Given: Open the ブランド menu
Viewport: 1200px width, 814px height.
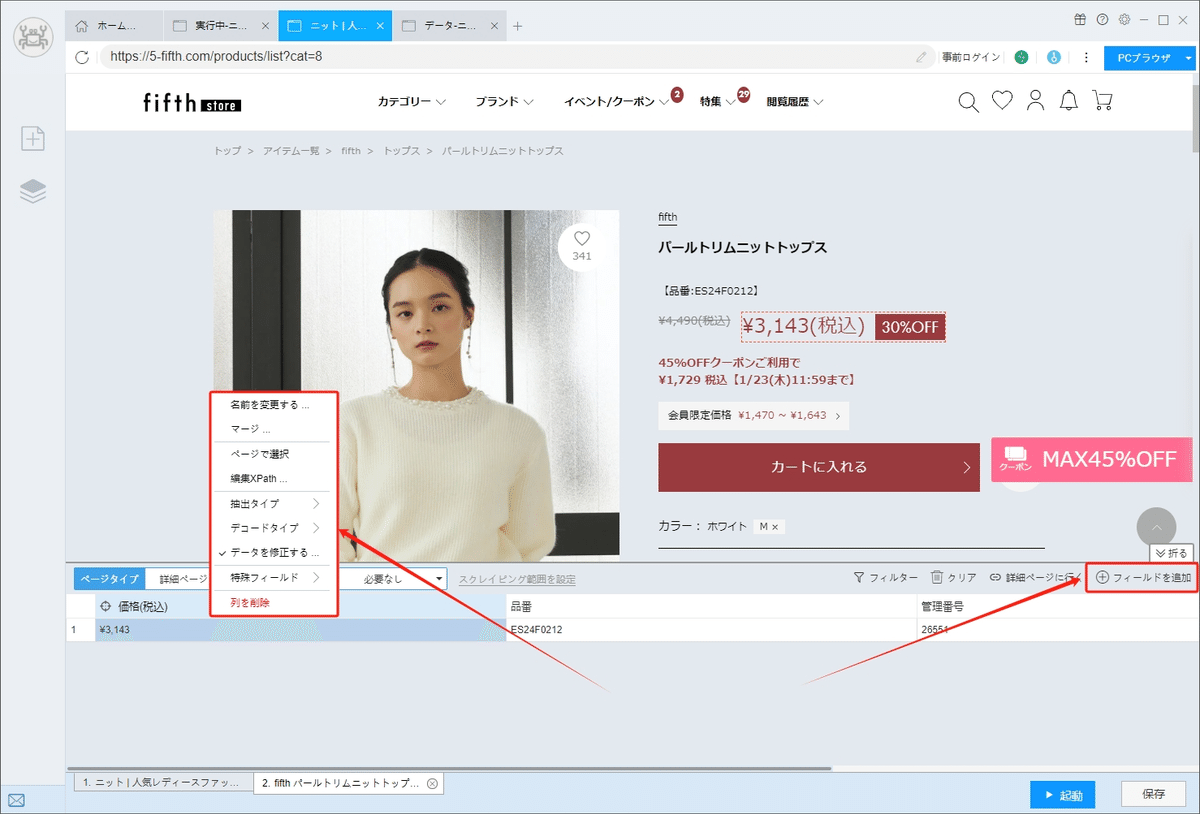Looking at the screenshot, I should pyautogui.click(x=504, y=101).
